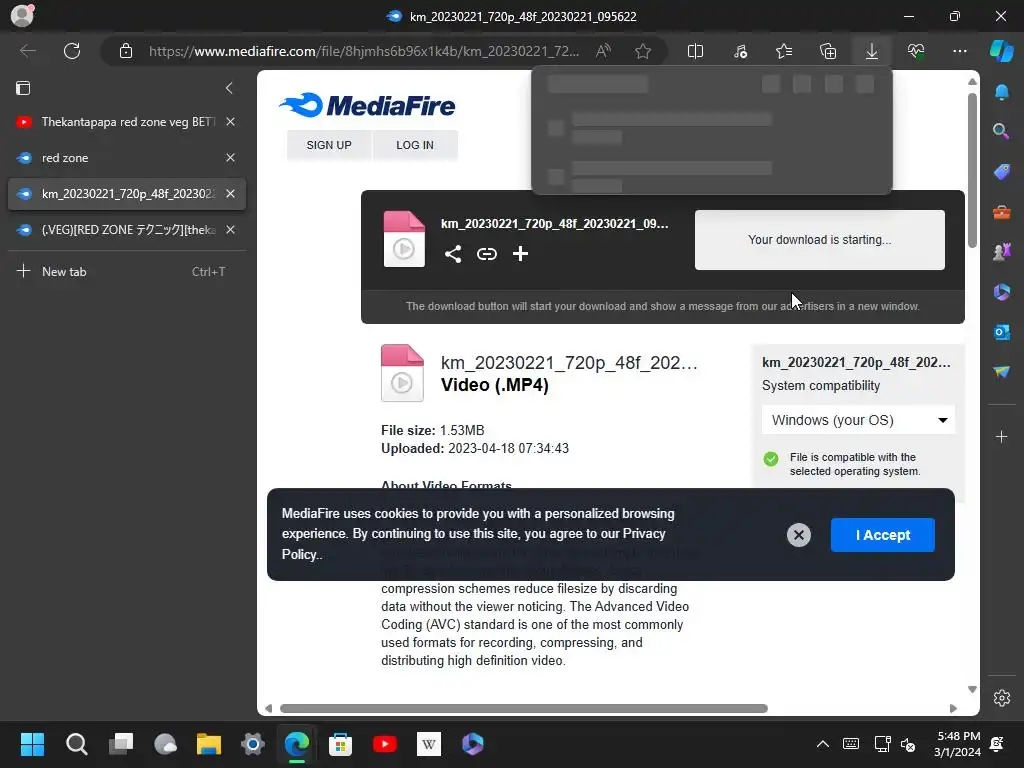Dismiss the cookie notice with X

799,535
